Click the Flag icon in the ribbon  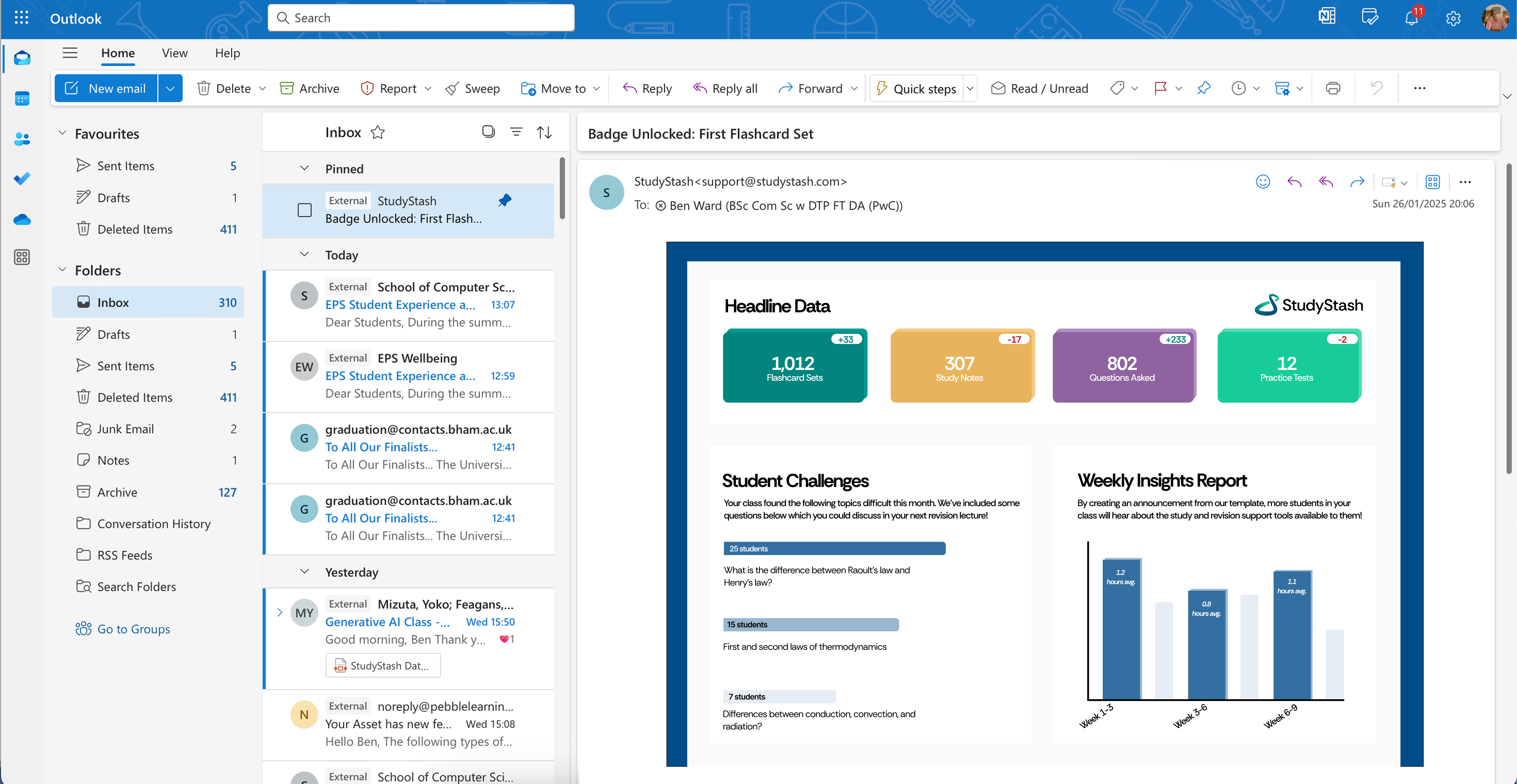tap(1161, 88)
